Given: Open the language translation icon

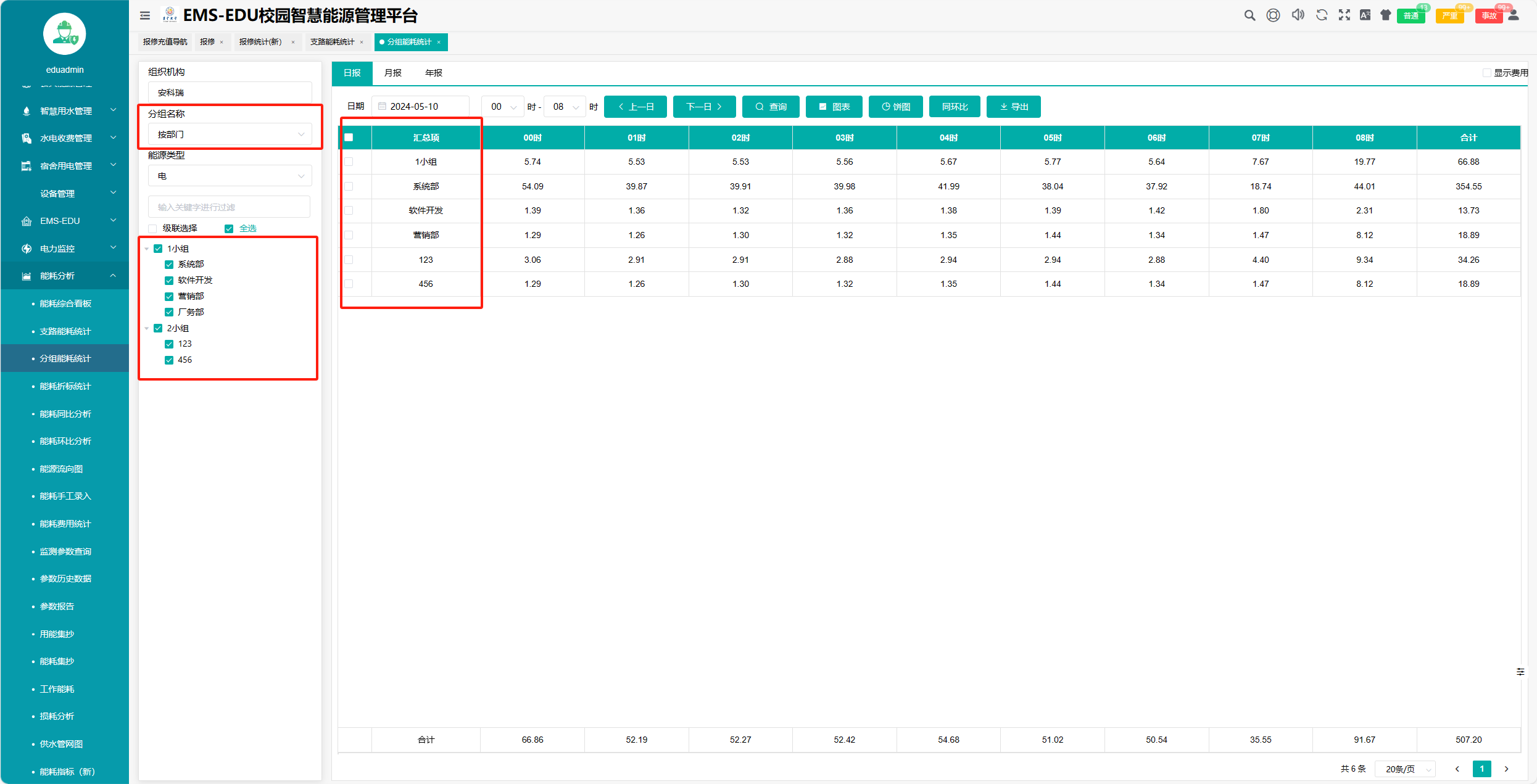Looking at the screenshot, I should pos(1365,15).
